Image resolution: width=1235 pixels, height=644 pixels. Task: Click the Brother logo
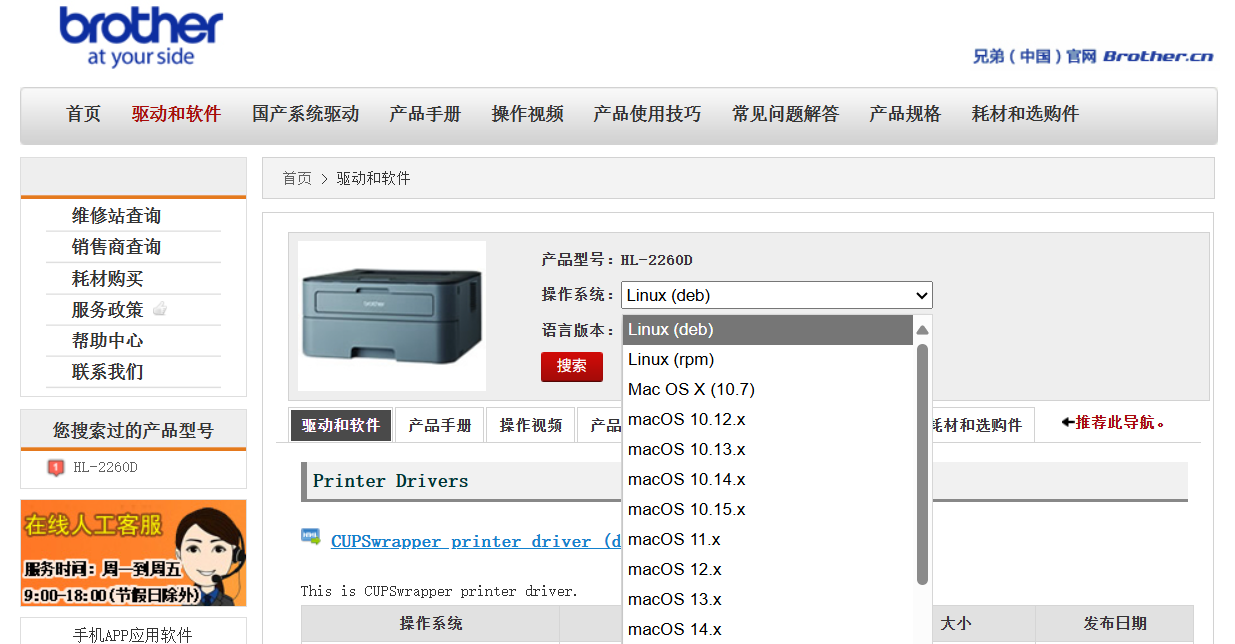pyautogui.click(x=141, y=36)
